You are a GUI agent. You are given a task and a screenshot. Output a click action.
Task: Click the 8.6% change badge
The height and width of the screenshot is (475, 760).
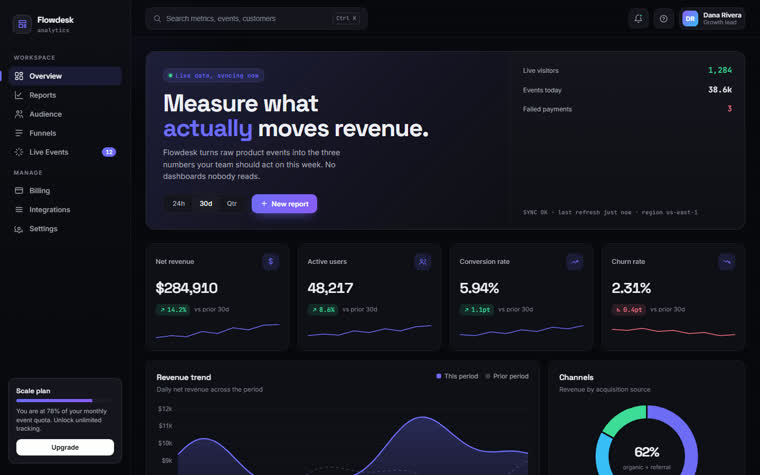point(323,309)
